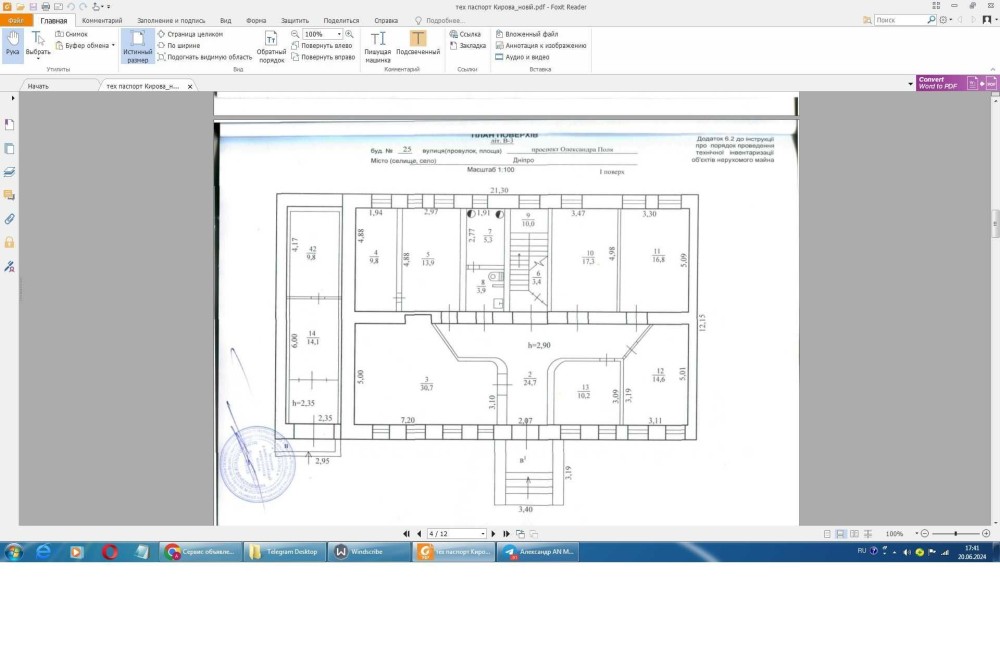1000x671 pixels.
Task: Select facing pages view mode icon
Action: (x=854, y=534)
